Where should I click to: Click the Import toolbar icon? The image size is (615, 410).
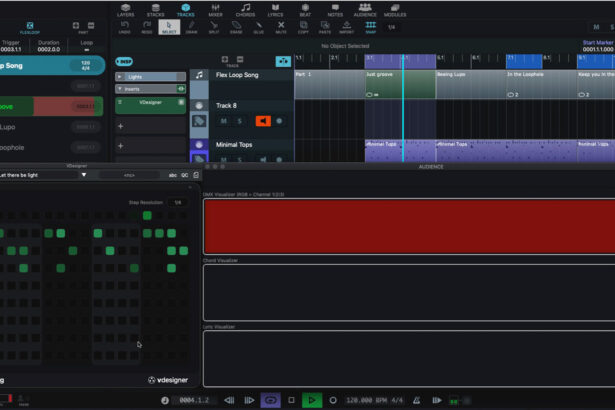347,27
